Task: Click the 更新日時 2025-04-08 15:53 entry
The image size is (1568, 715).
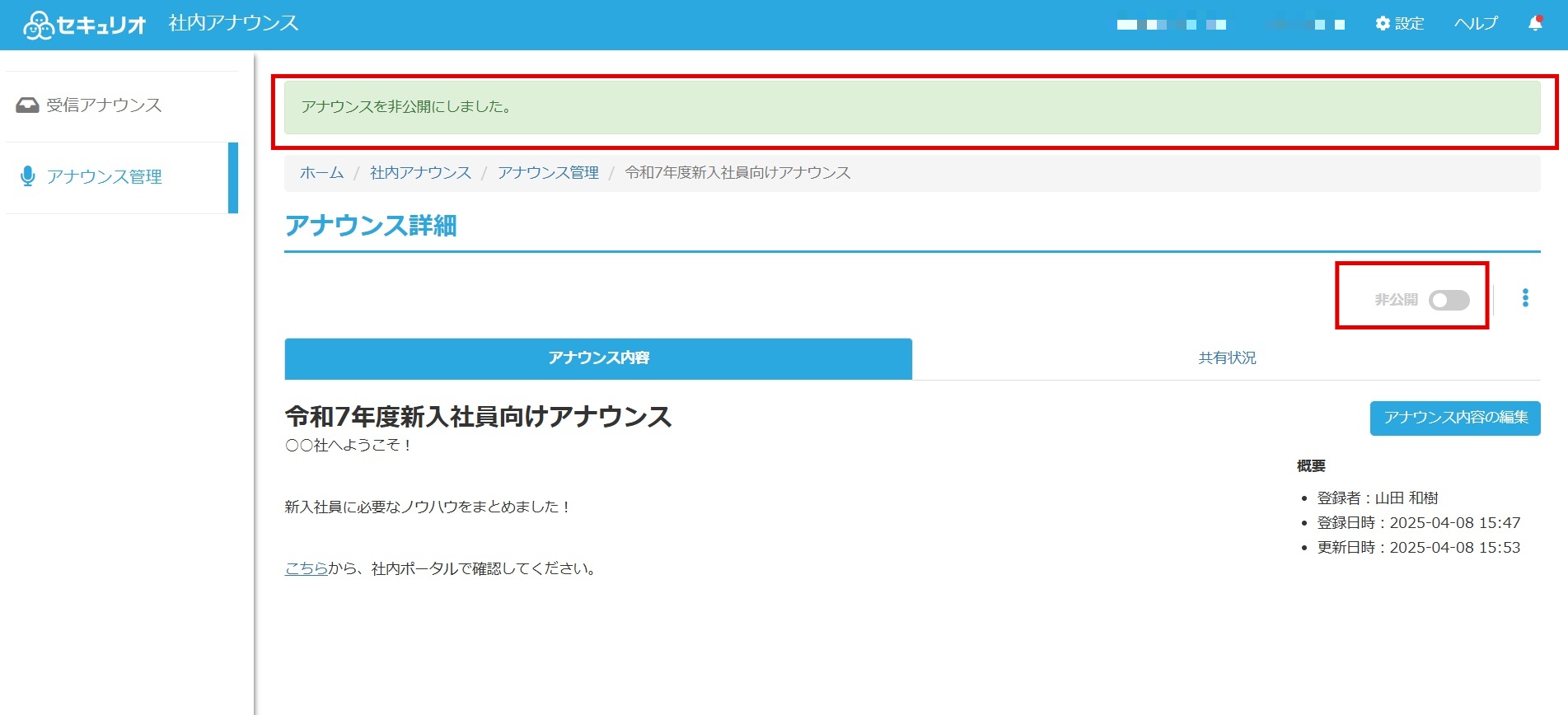Action: [1419, 548]
